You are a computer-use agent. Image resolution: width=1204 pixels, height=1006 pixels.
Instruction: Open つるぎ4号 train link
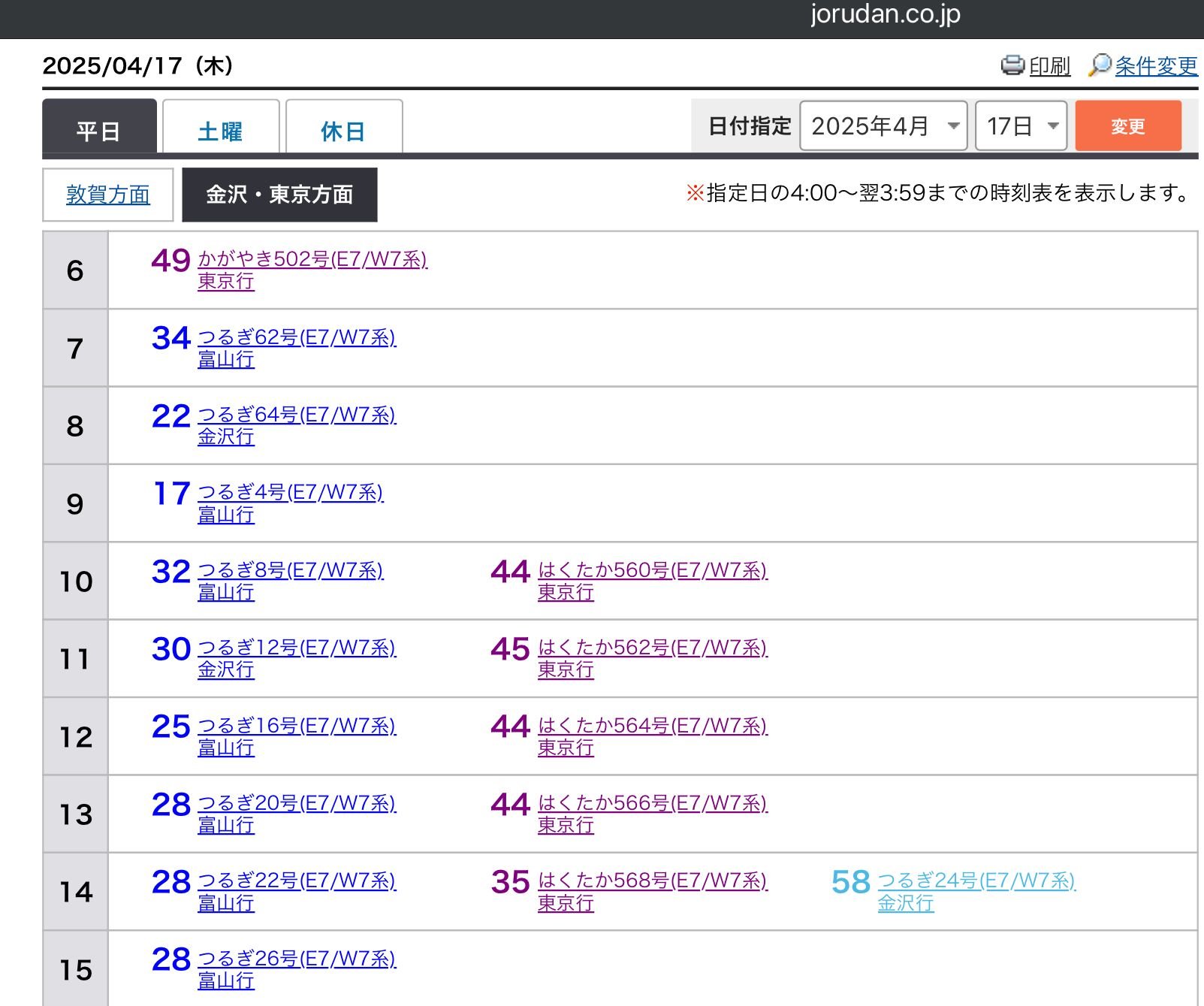click(291, 492)
